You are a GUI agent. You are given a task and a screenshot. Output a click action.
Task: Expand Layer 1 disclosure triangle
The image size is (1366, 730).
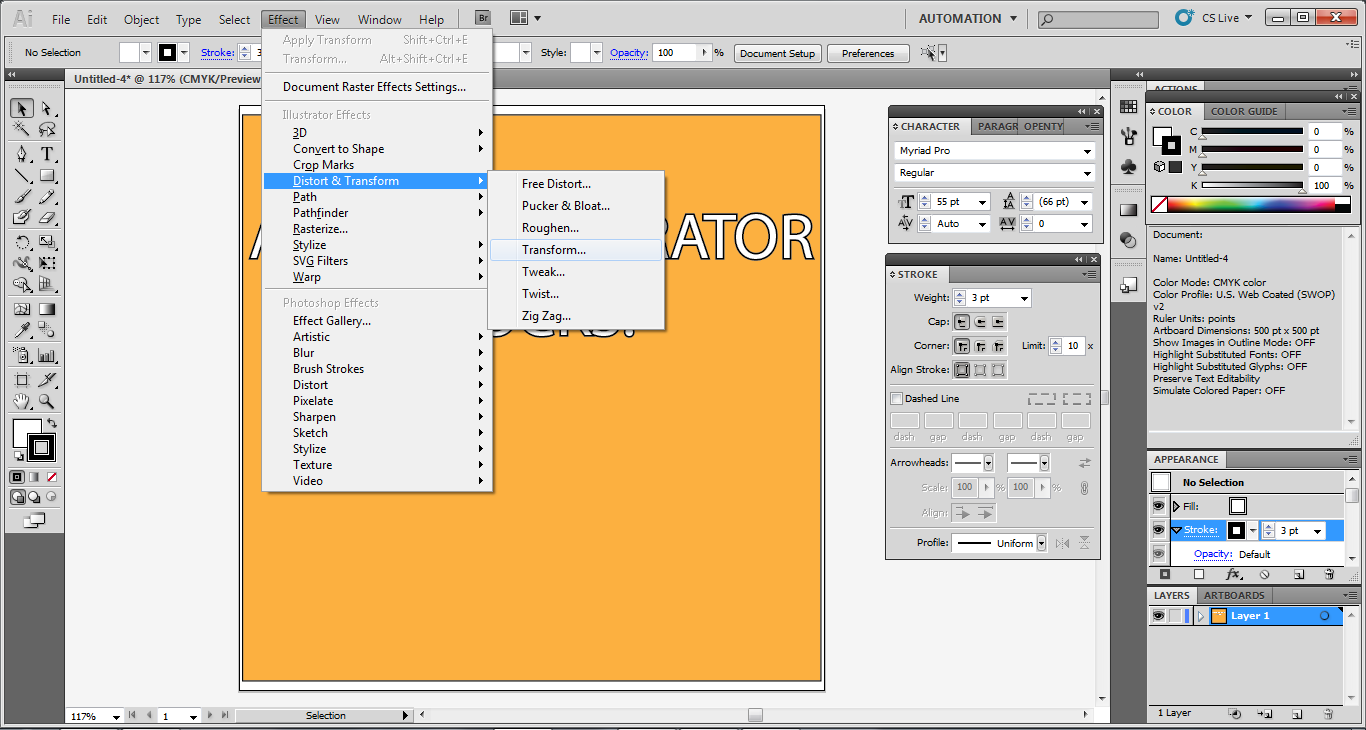click(1201, 616)
